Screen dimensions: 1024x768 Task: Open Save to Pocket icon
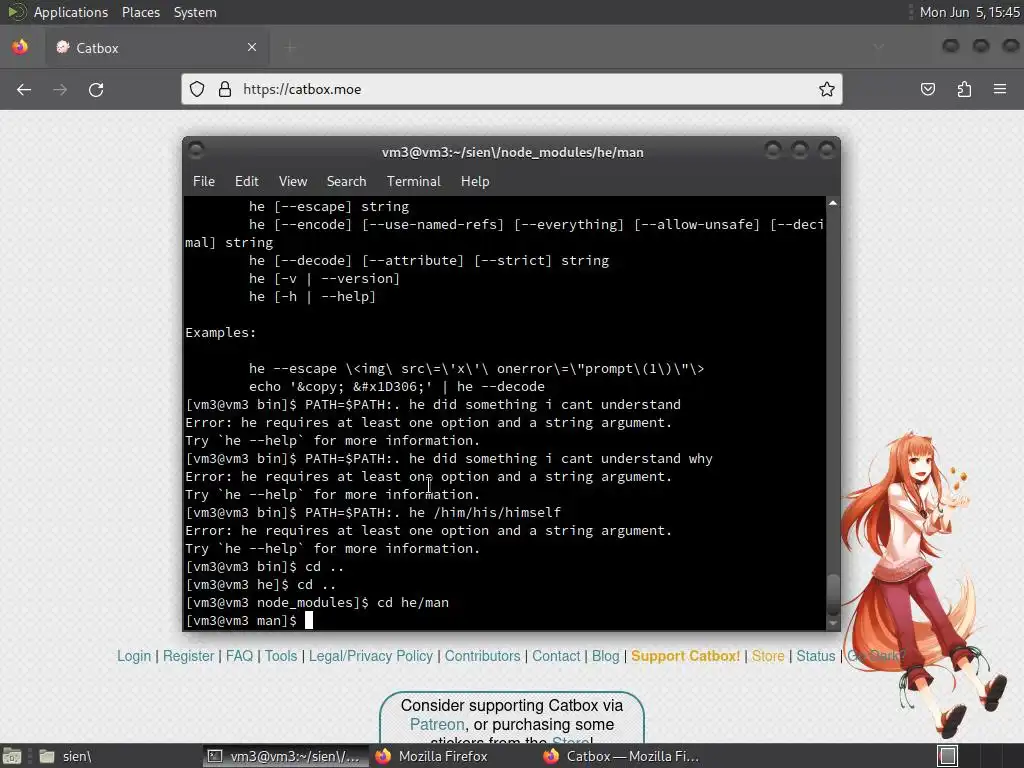tap(928, 89)
